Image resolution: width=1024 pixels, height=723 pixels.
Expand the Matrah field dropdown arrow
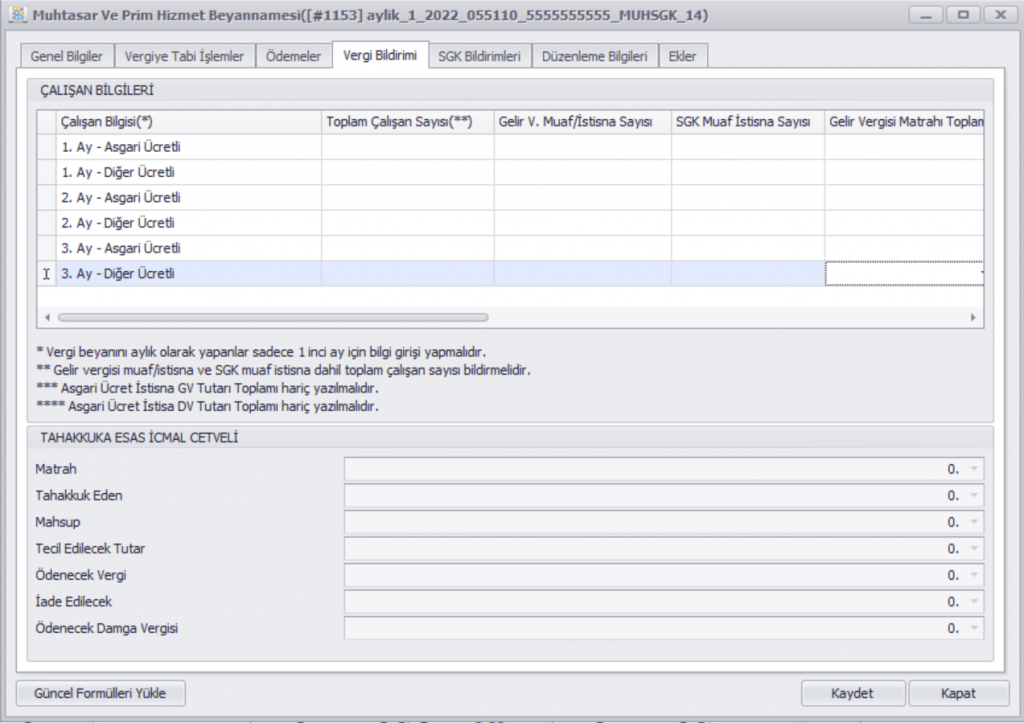pos(974,469)
